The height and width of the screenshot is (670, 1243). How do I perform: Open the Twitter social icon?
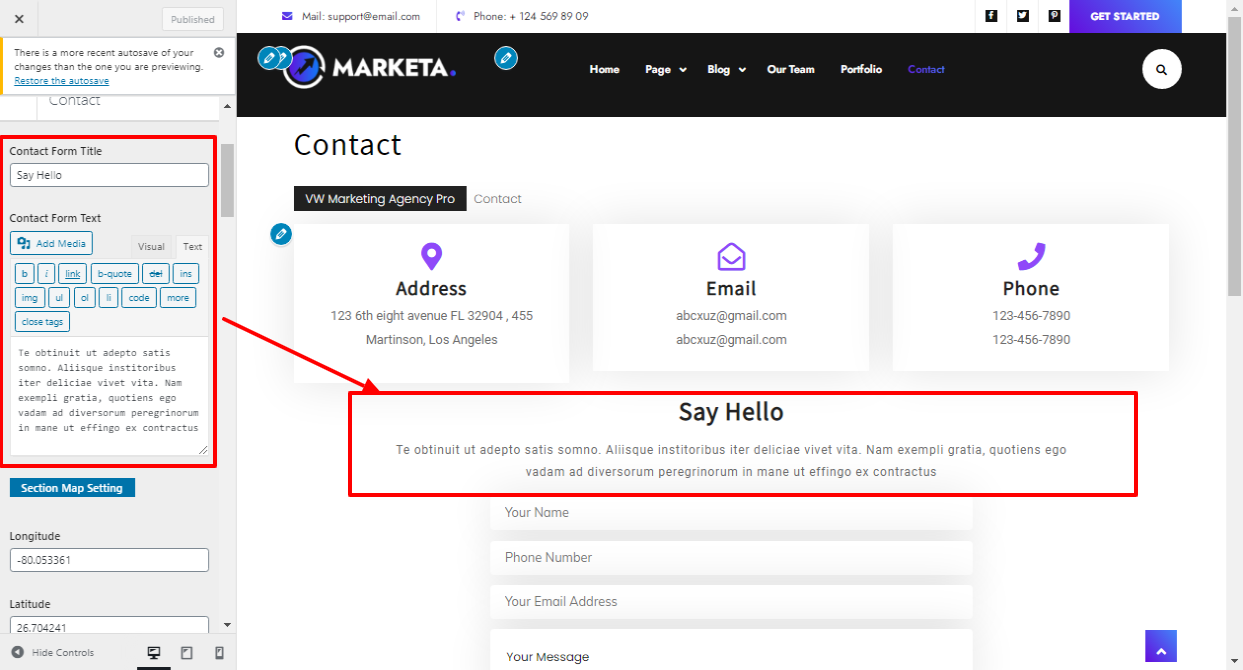[1022, 16]
